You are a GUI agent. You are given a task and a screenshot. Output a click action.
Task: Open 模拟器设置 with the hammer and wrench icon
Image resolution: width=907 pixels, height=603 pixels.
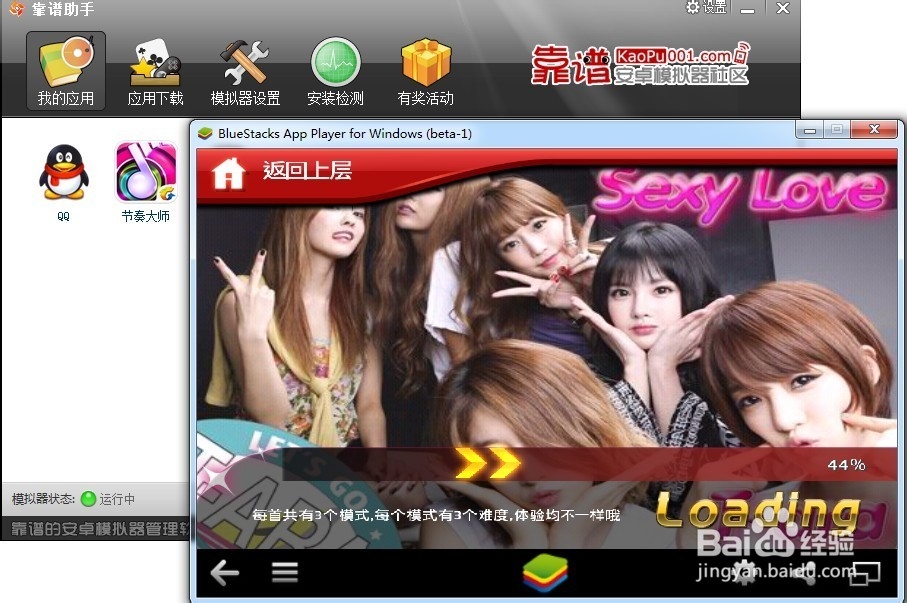click(245, 72)
